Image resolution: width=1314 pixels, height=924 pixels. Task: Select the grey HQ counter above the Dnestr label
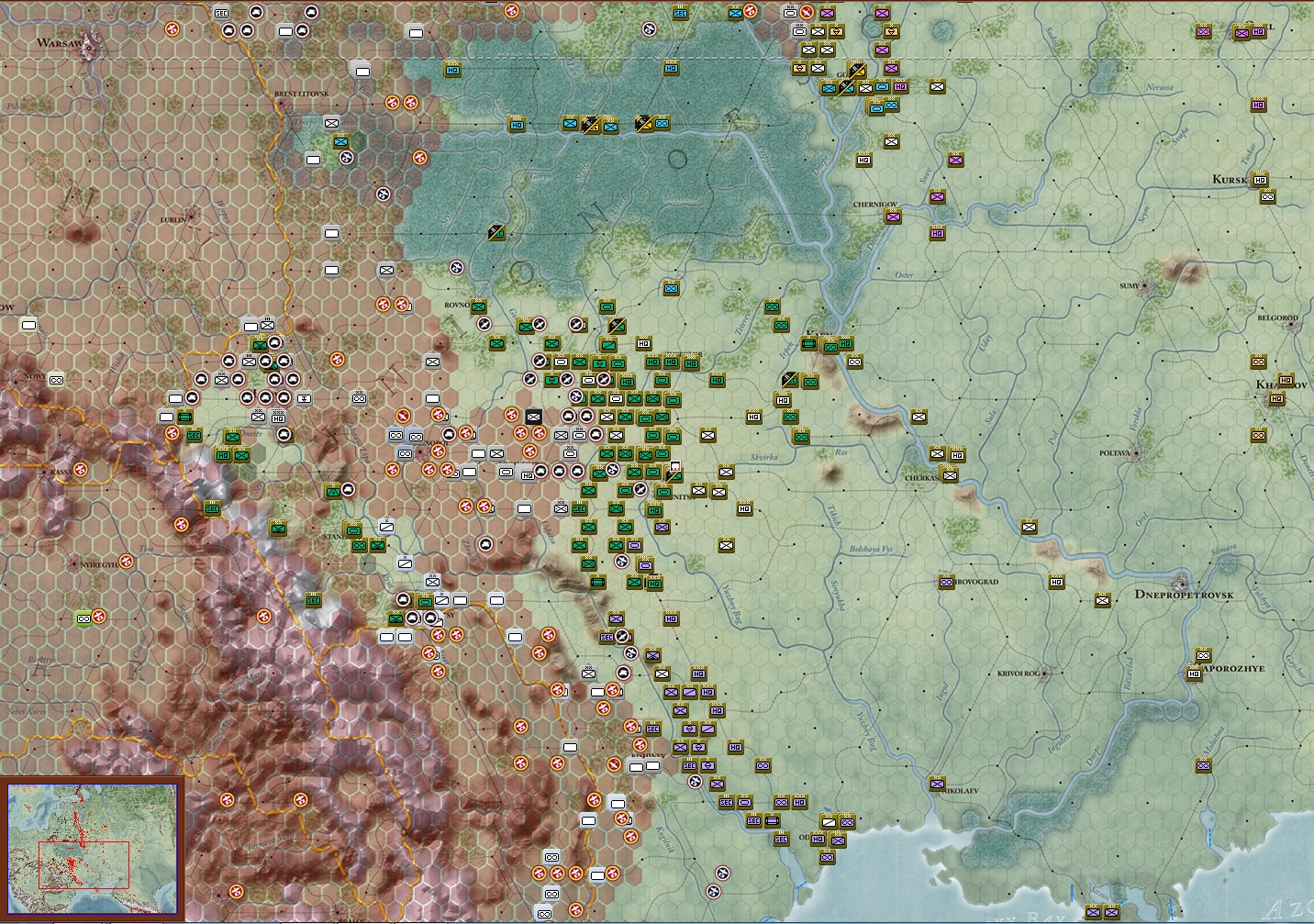pyautogui.click(x=278, y=417)
